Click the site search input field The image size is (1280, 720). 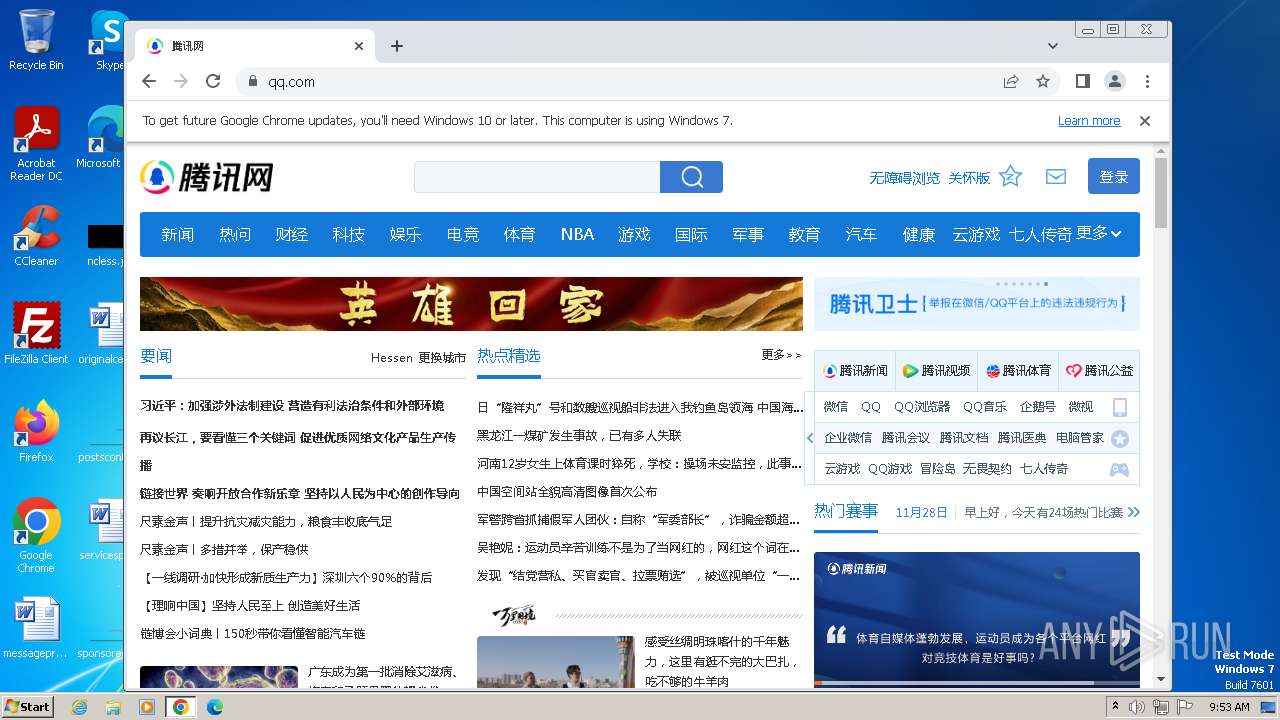tap(537, 177)
